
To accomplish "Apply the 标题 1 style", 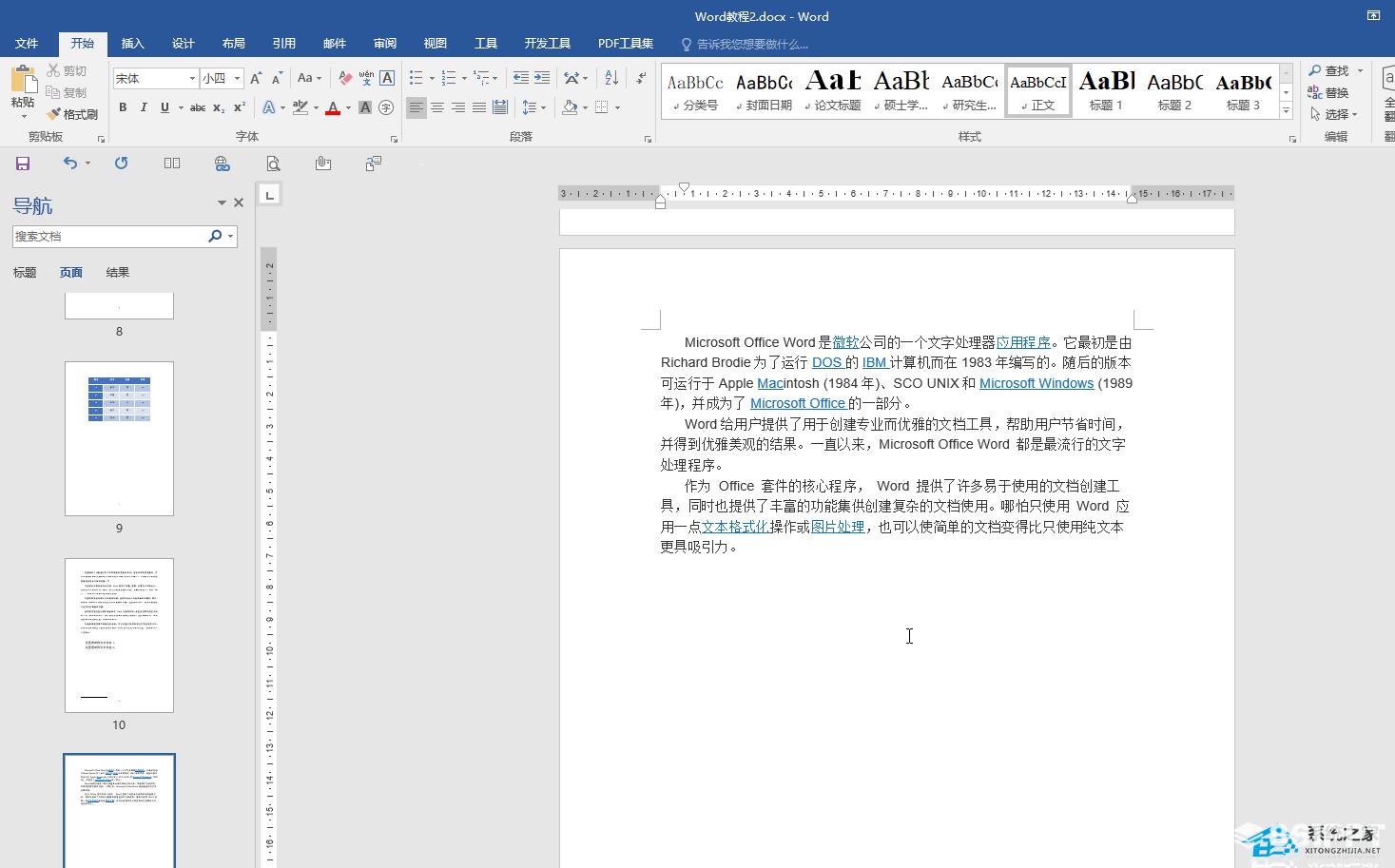I will click(x=1106, y=91).
